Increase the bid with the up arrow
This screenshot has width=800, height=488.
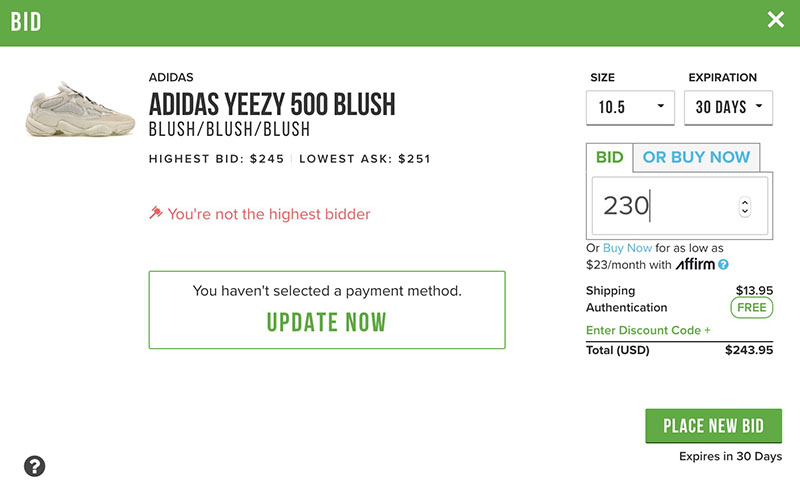point(745,201)
